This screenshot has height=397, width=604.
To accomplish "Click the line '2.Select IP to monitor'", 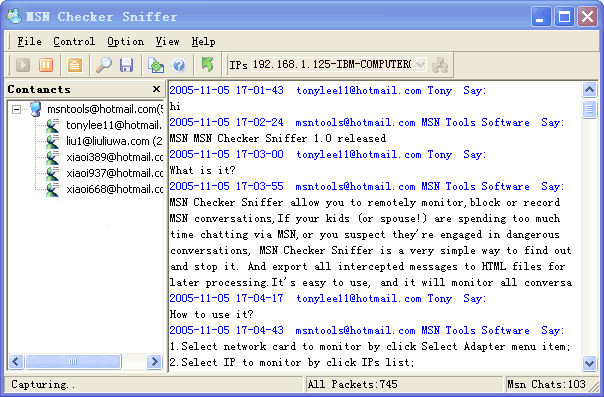I will click(292, 362).
